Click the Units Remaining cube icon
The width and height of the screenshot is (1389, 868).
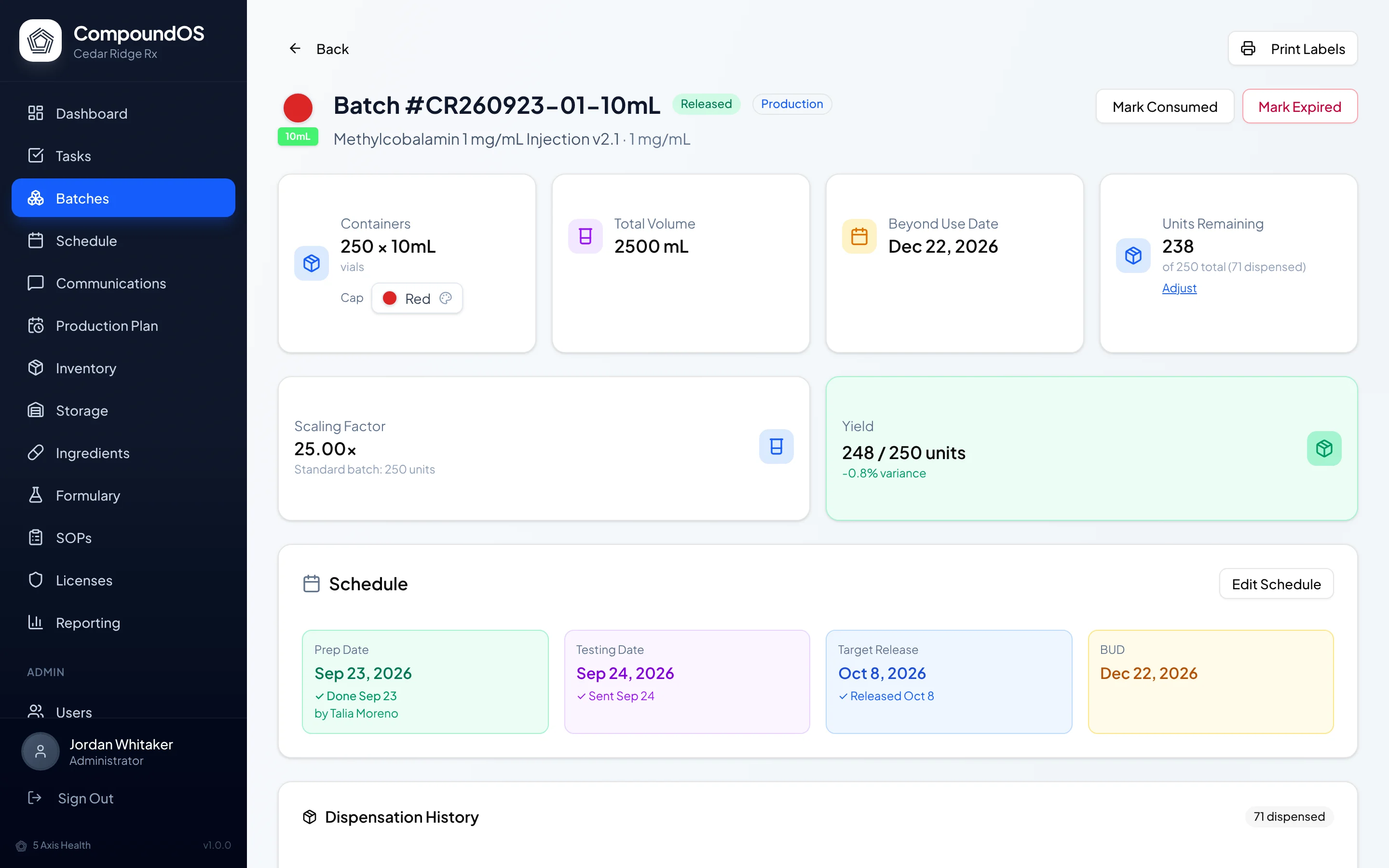pyautogui.click(x=1133, y=256)
